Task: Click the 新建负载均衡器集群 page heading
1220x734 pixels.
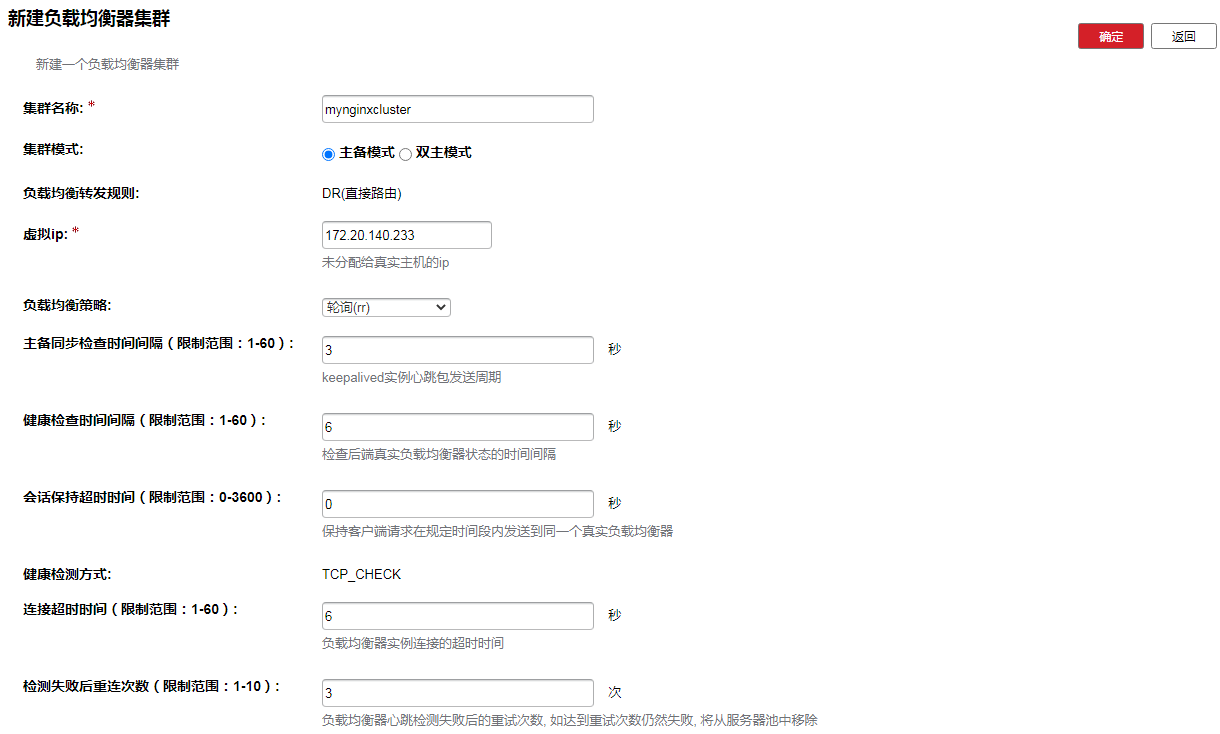Action: (89, 20)
